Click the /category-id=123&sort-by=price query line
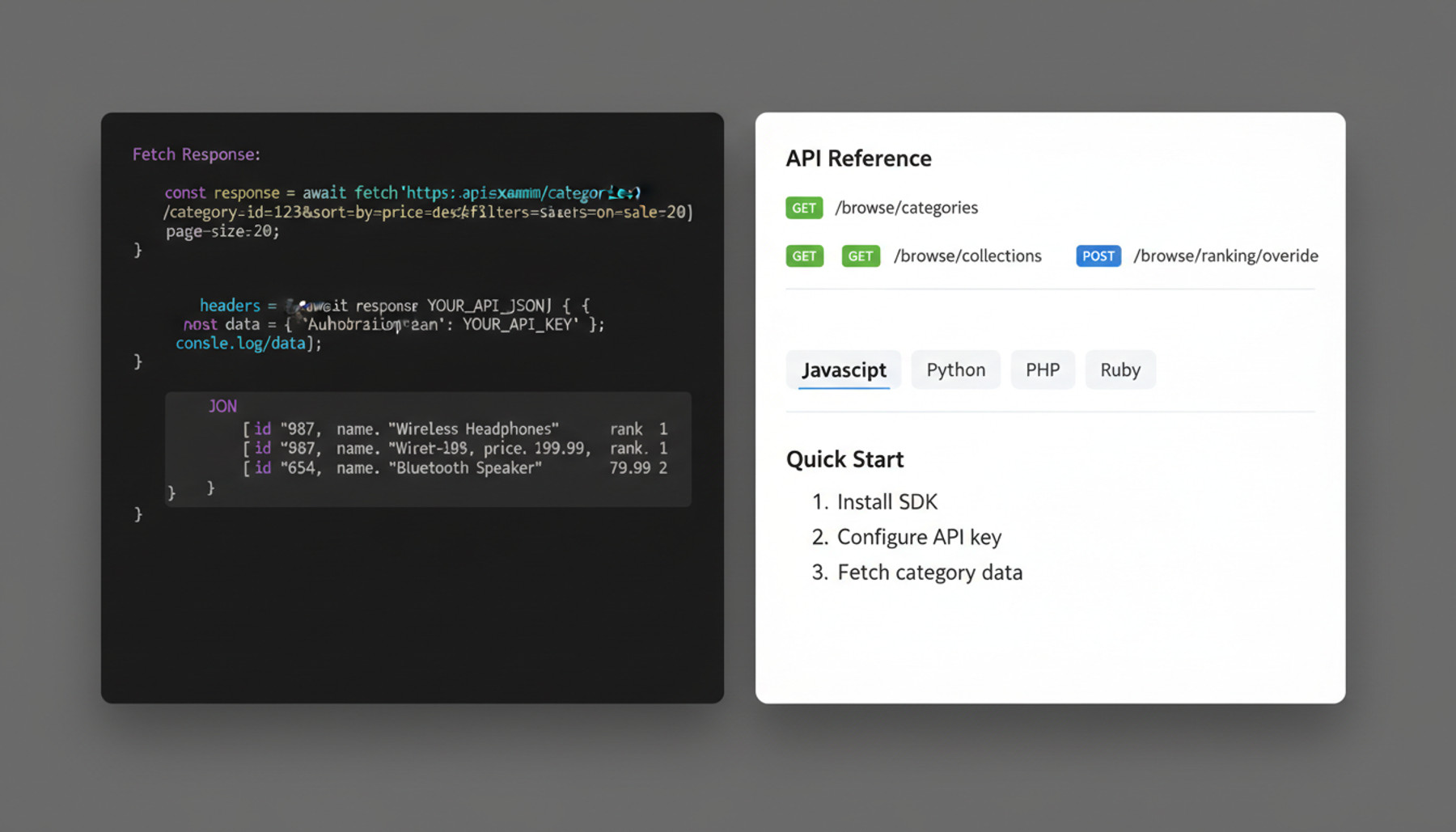1456x832 pixels. point(428,212)
